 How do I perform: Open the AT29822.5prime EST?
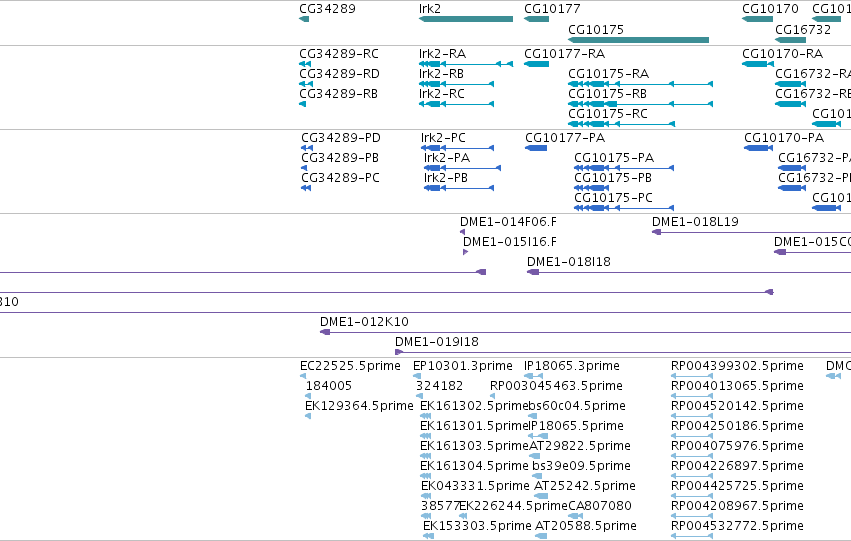click(x=580, y=447)
